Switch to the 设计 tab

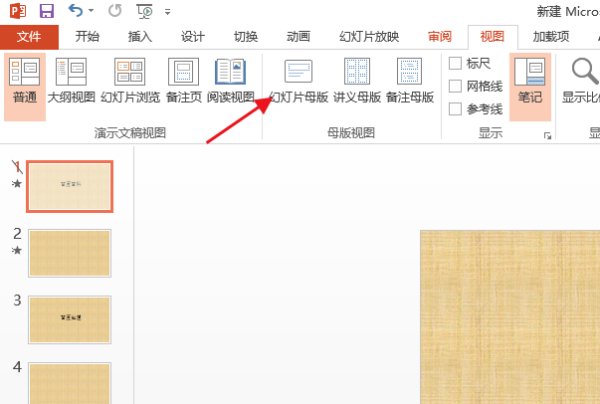(193, 37)
